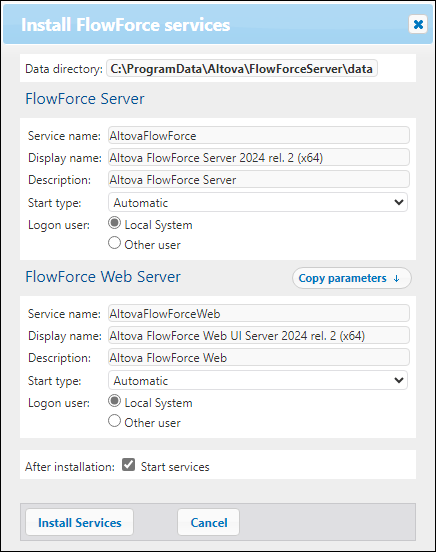The height and width of the screenshot is (552, 436).
Task: Click the Copy parameters down arrow icon
Action: click(396, 278)
